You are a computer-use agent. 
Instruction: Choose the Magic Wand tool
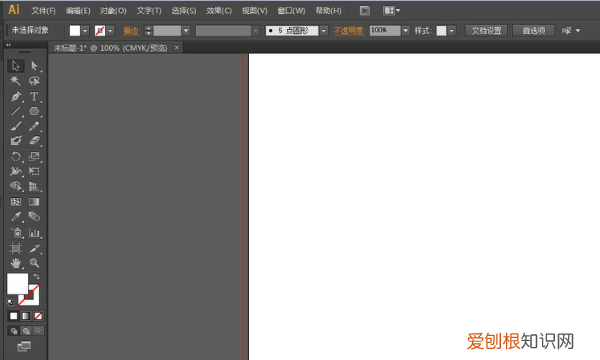[16, 81]
